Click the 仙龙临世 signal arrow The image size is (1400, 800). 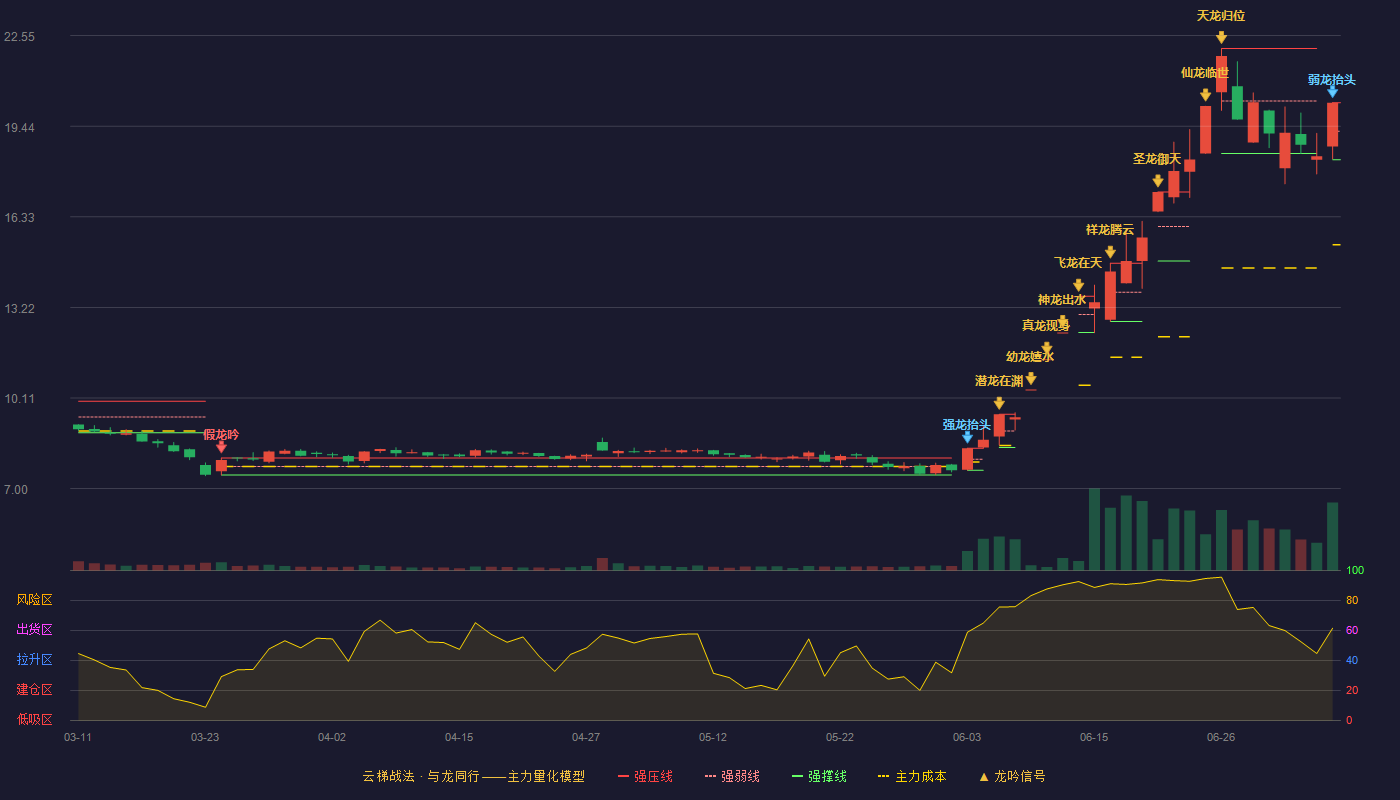[1205, 95]
